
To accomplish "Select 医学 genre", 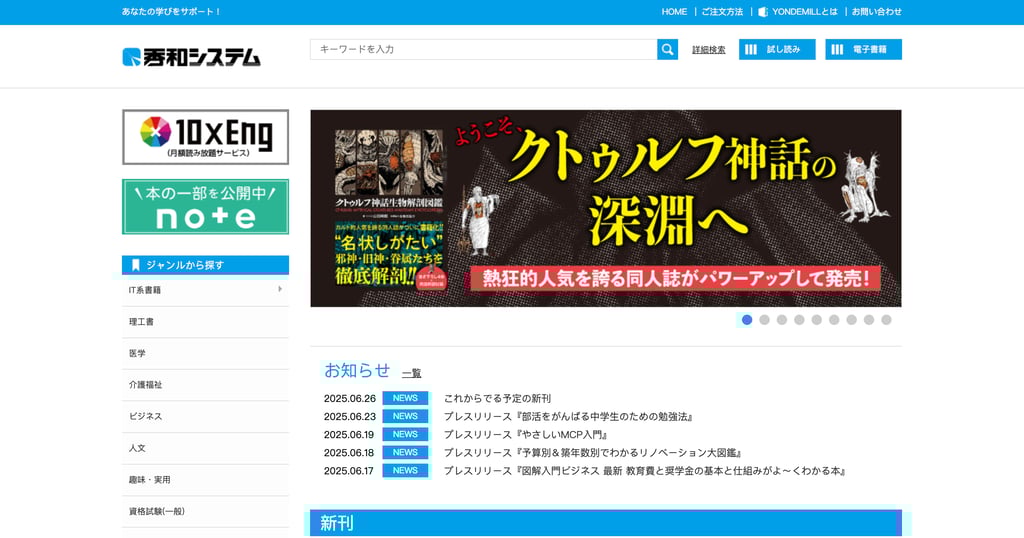I will point(205,353).
